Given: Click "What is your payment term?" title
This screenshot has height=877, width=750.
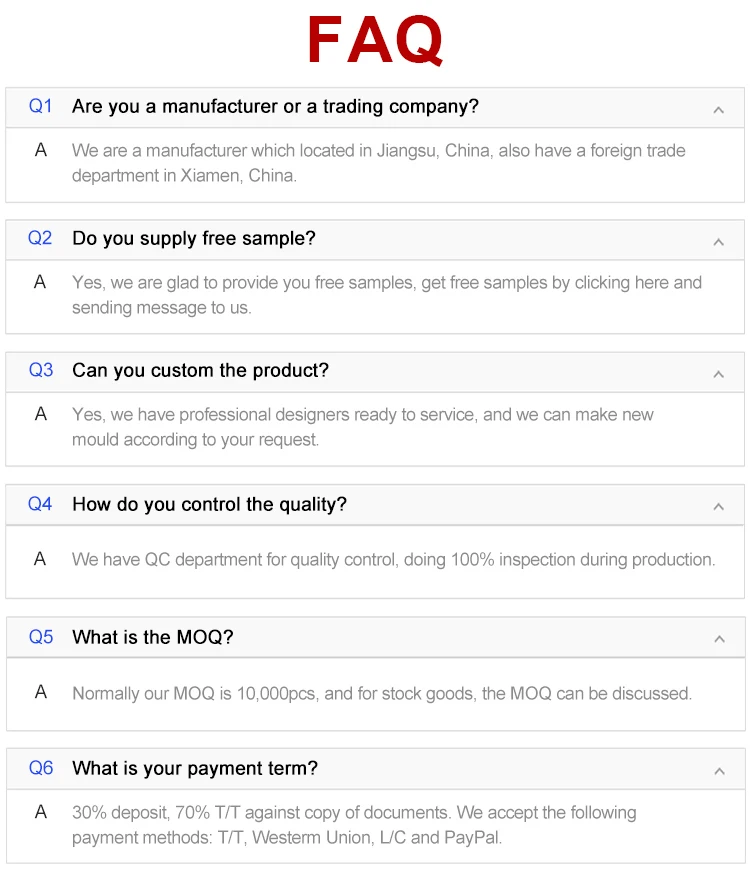Looking at the screenshot, I should [195, 768].
